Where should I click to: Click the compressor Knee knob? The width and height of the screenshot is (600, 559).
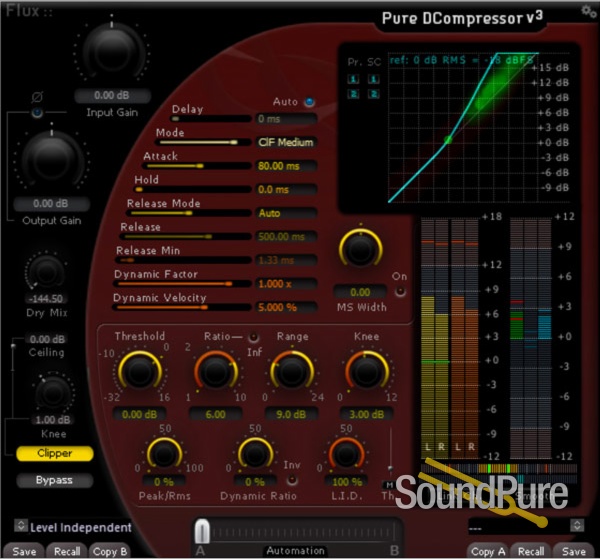[x=367, y=371]
